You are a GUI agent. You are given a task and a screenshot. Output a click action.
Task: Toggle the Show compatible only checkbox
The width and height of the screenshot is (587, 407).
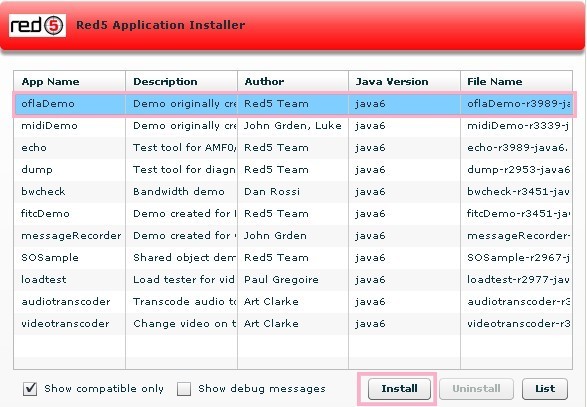tap(30, 389)
